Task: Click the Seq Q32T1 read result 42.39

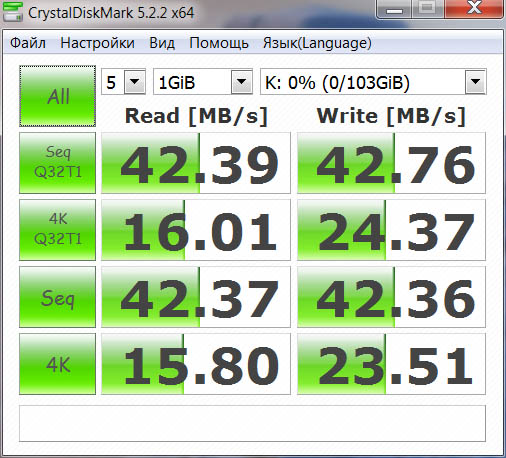Action: pyautogui.click(x=196, y=163)
